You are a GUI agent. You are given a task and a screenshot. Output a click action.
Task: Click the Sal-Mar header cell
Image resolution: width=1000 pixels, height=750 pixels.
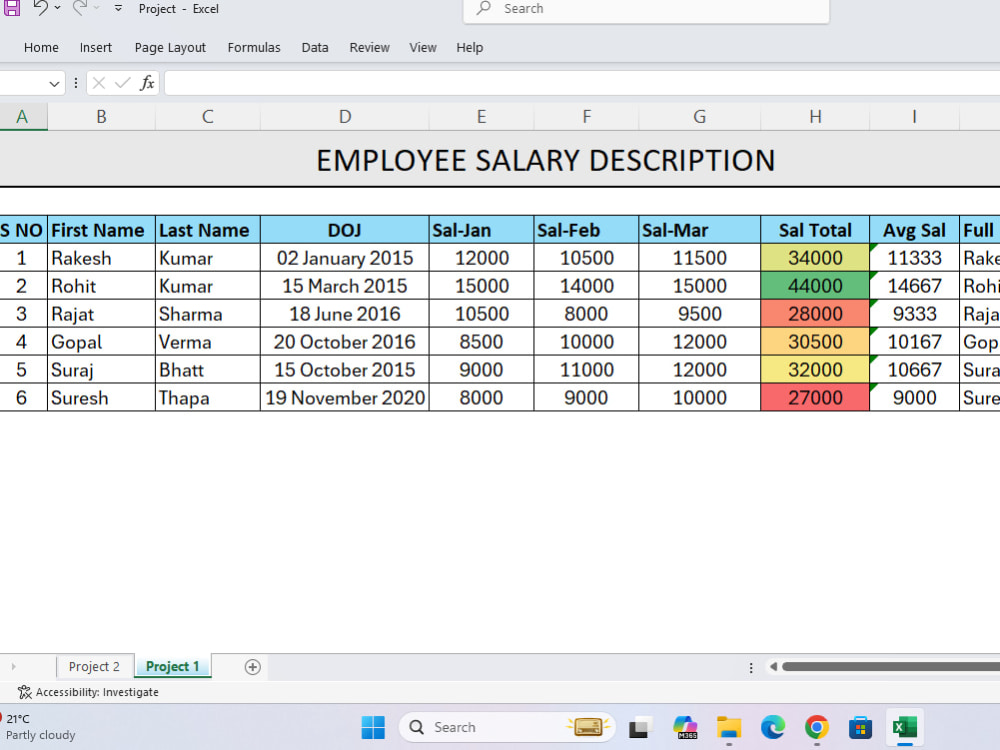[x=699, y=230]
